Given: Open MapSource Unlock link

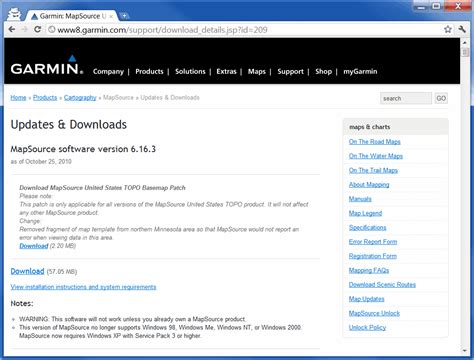Looking at the screenshot, I should coord(374,313).
